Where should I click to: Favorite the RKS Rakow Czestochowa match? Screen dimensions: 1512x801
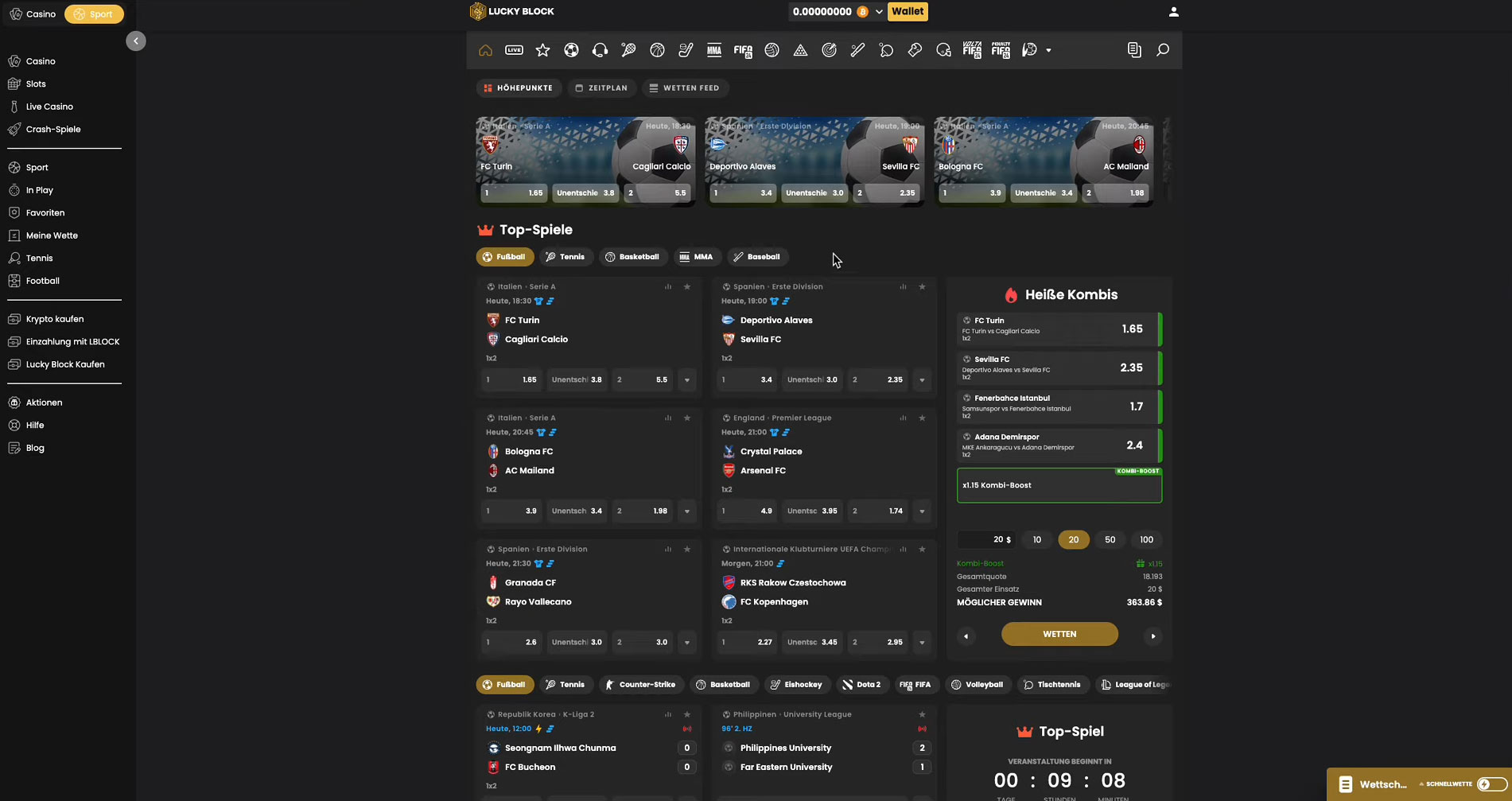(922, 549)
